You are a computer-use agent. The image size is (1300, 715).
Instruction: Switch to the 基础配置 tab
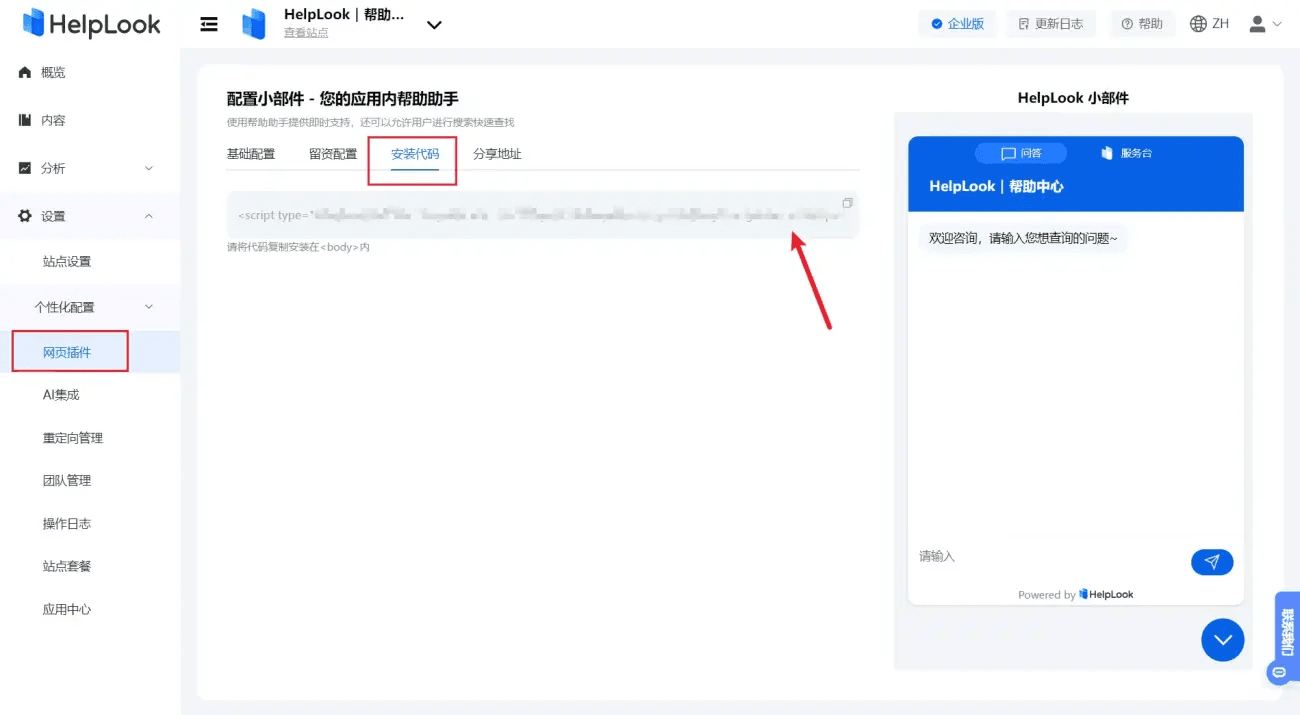coord(251,154)
